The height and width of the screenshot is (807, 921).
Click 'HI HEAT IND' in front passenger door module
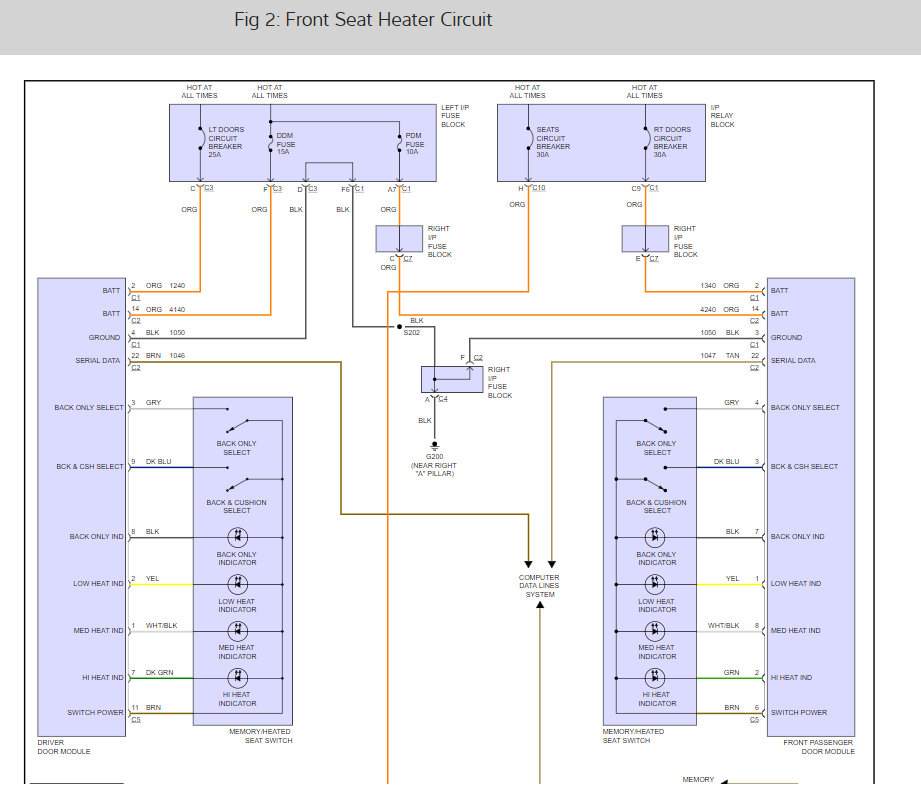(x=791, y=678)
